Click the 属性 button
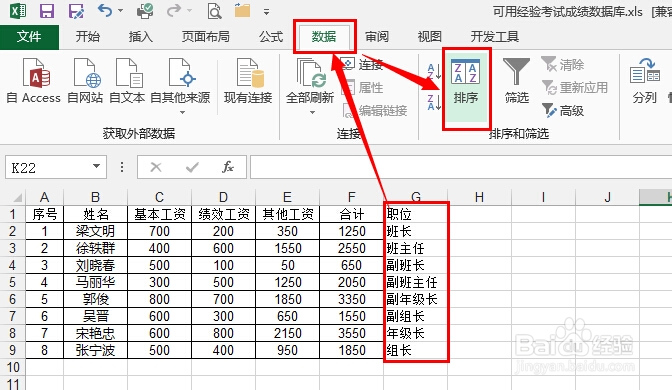Screen dimensions: 672x390 pos(363,87)
